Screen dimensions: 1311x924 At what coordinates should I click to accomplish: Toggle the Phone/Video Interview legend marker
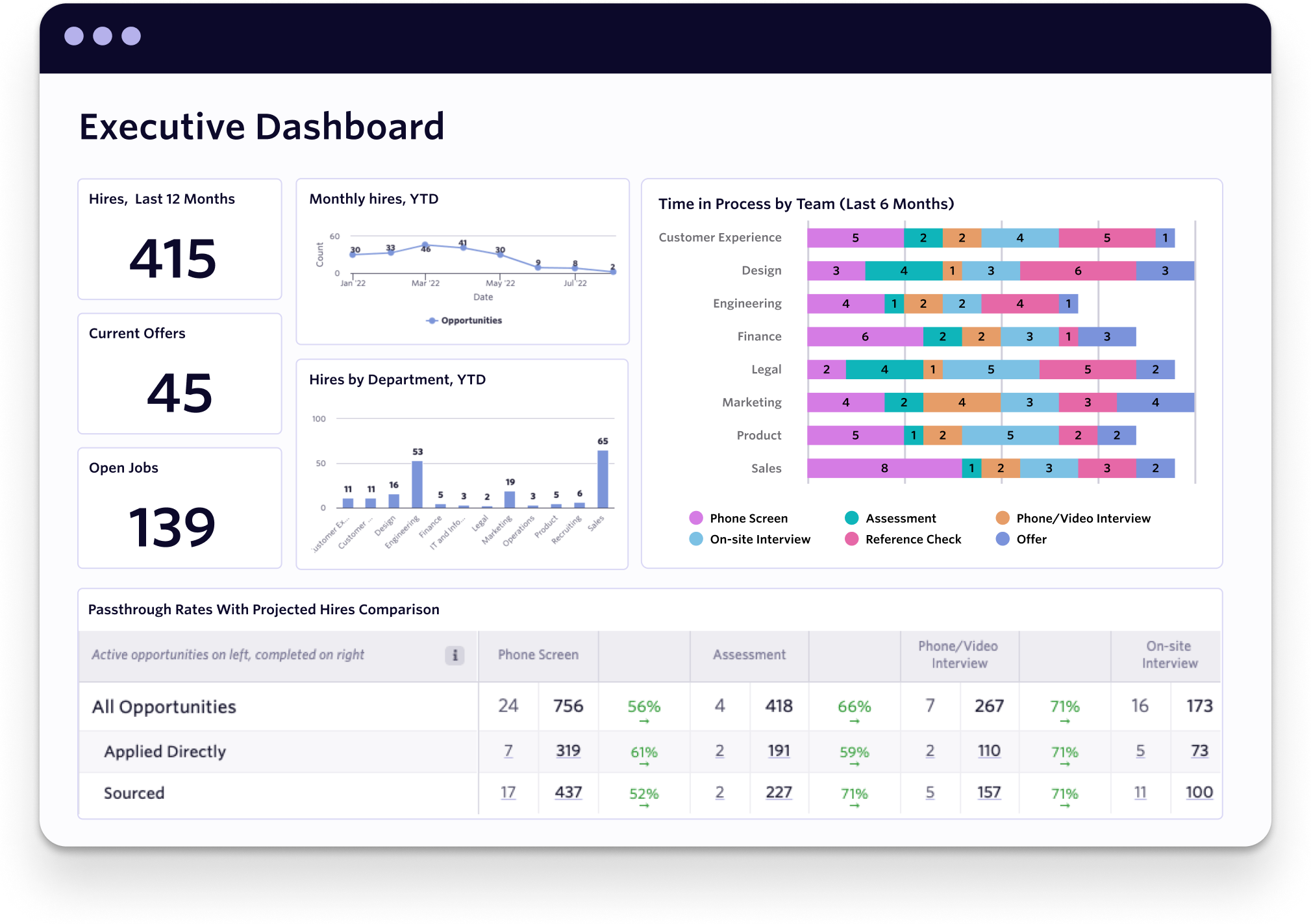[1003, 518]
